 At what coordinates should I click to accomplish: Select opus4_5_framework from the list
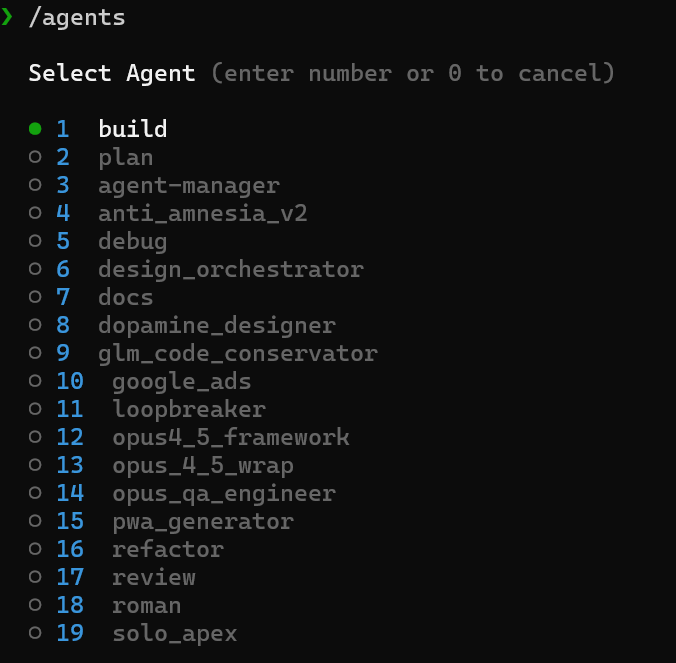[230, 437]
